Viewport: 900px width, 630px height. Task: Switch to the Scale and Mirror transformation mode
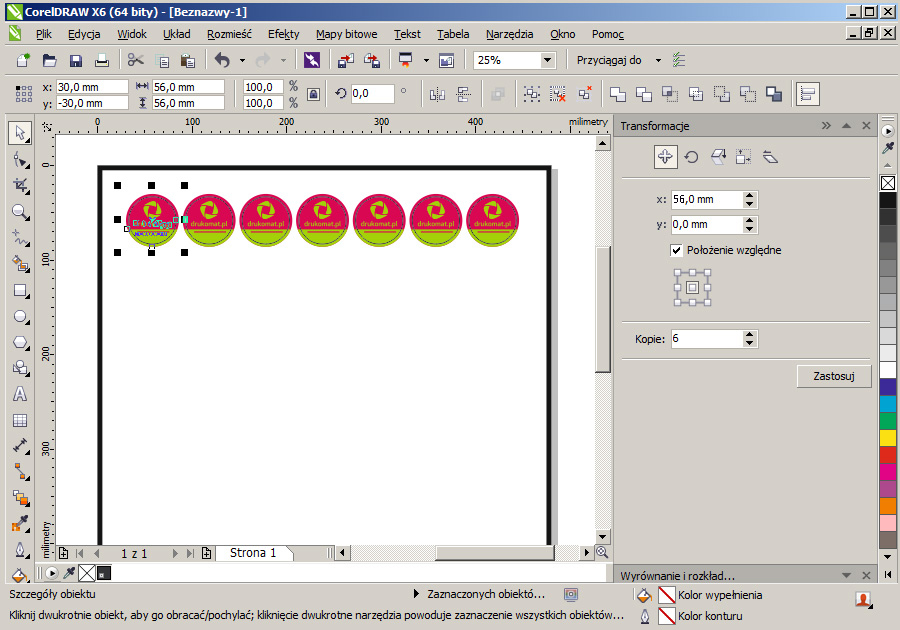718,157
